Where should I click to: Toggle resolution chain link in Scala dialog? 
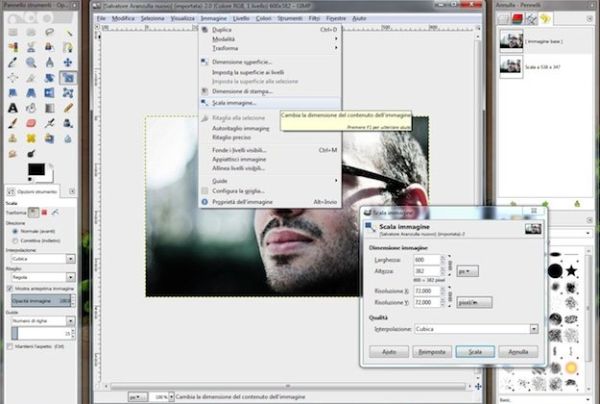(x=450, y=296)
